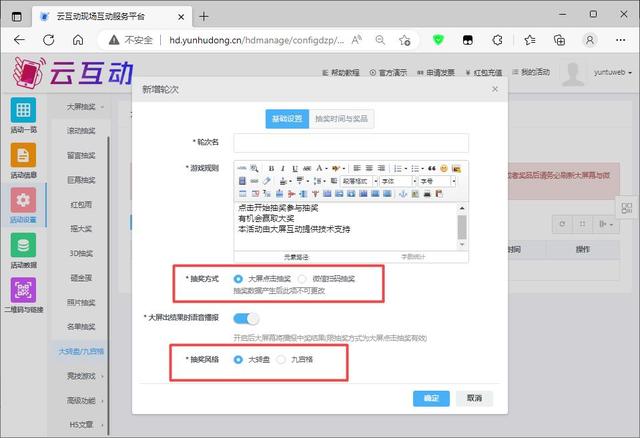
Task: Collapse the 大屏抽奖 menu group
Action: (x=84, y=107)
